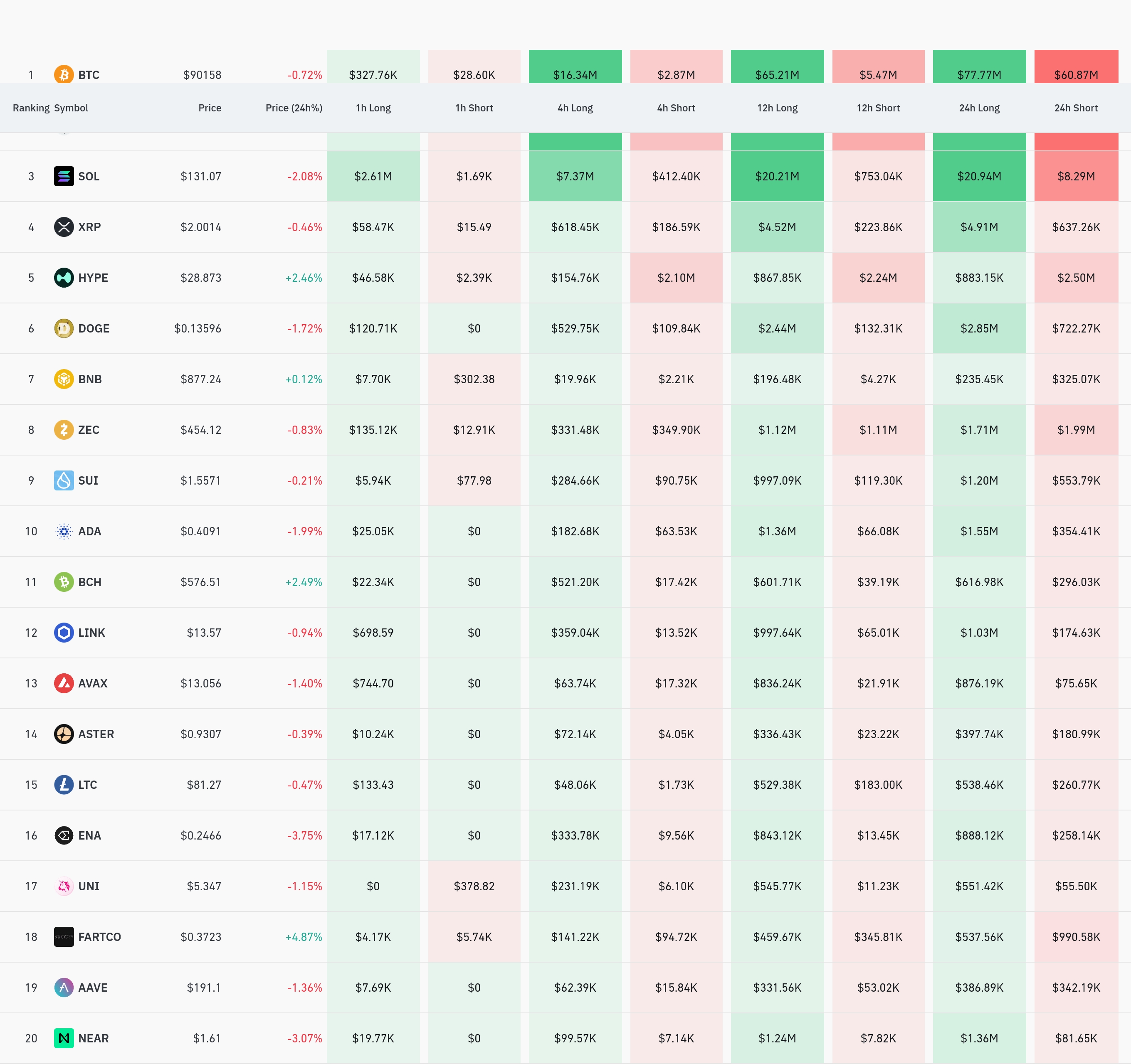1131x1064 pixels.
Task: Click the Dogecoin logo icon
Action: click(64, 328)
